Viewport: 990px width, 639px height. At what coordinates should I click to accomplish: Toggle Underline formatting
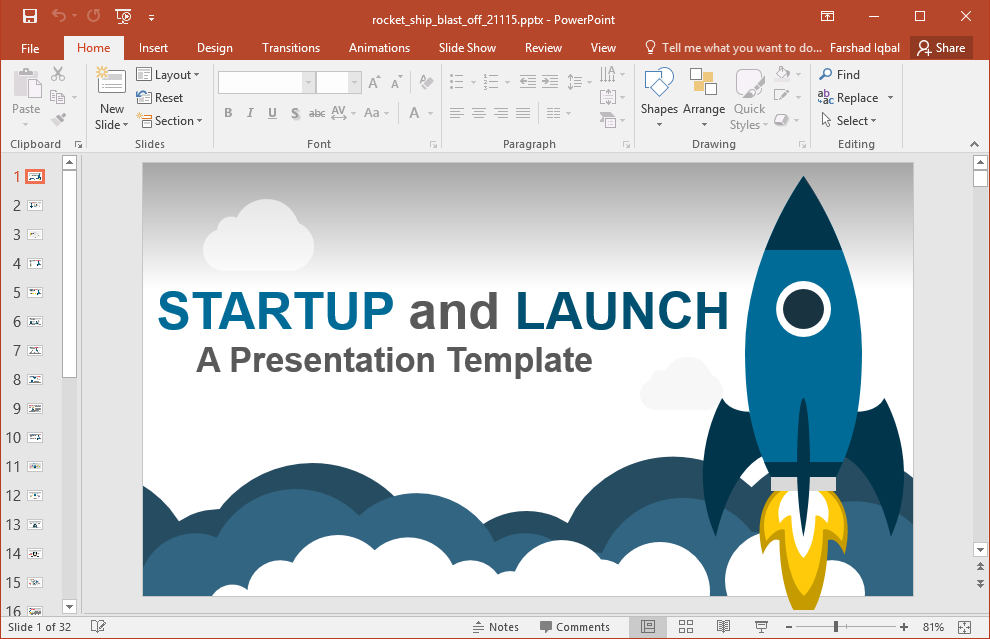(272, 113)
